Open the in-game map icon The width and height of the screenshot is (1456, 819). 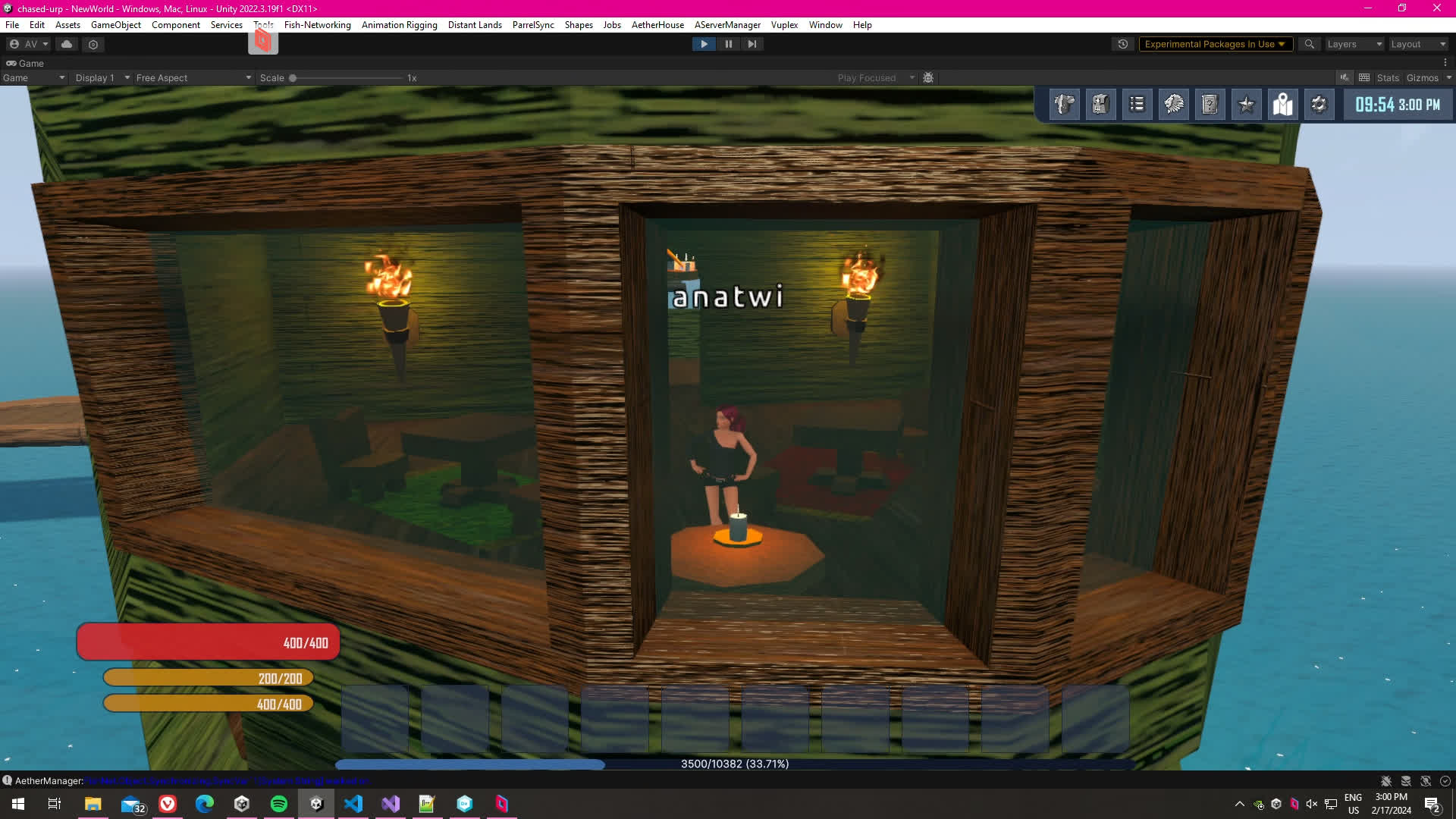coord(1282,105)
